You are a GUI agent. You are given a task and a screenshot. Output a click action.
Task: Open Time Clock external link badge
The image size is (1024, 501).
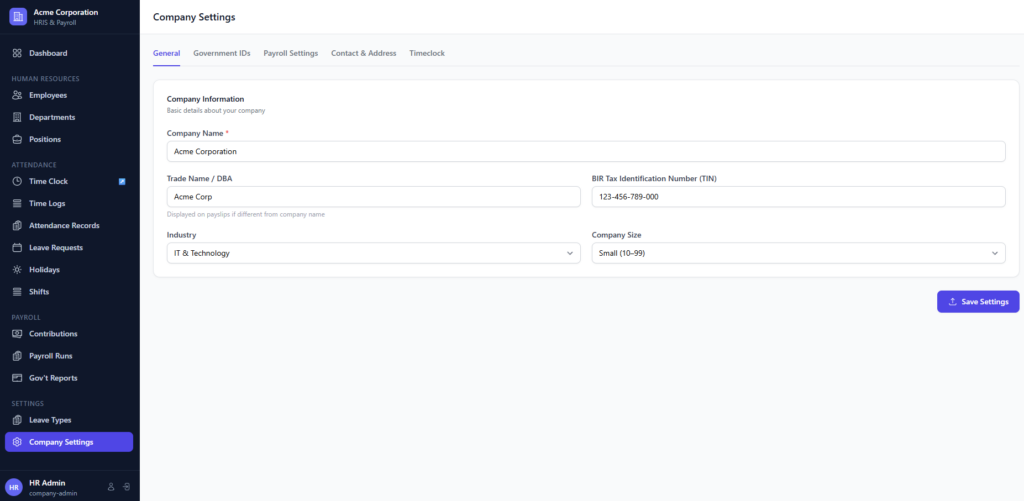pyautogui.click(x=122, y=182)
